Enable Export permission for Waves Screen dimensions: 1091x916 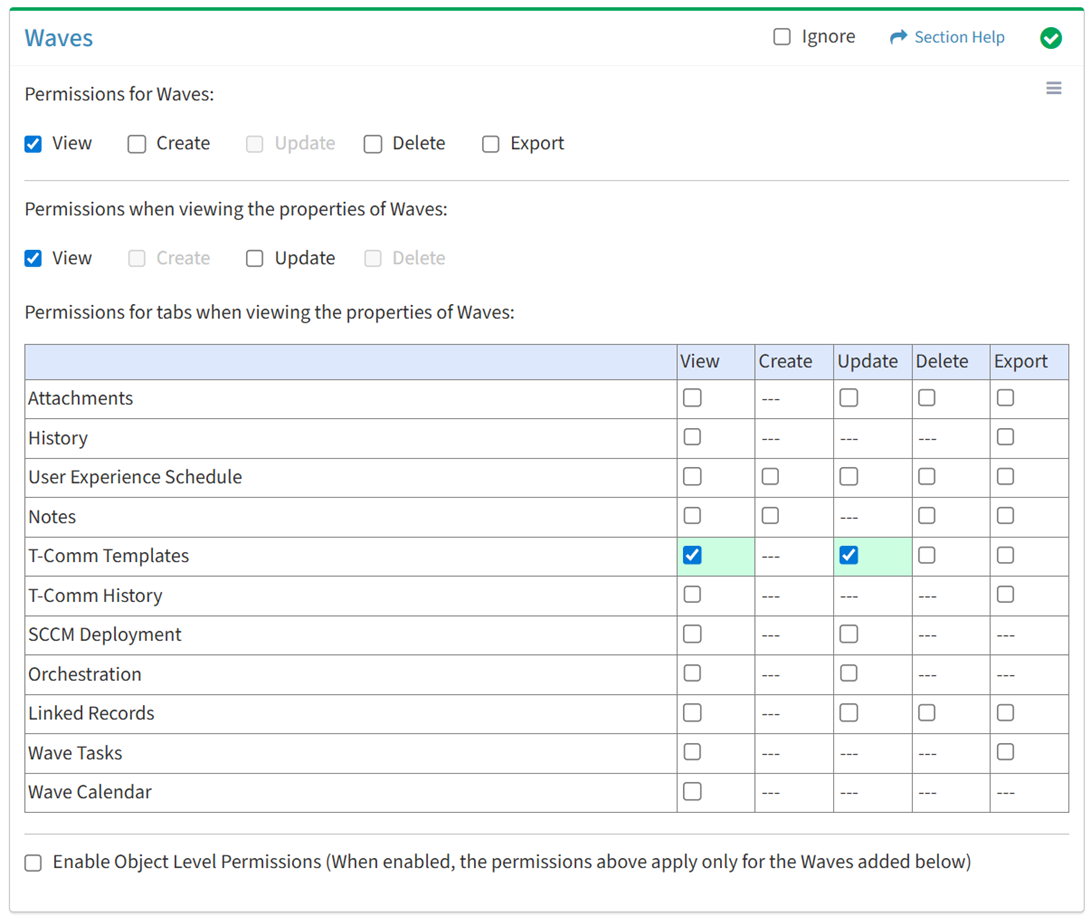click(x=491, y=144)
